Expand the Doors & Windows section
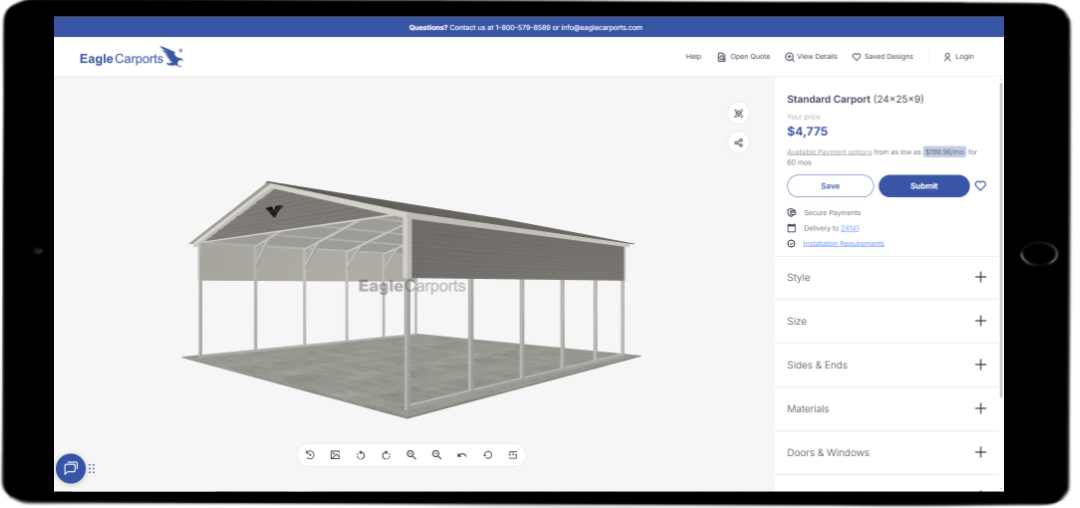The width and height of the screenshot is (1080, 508). [x=887, y=453]
